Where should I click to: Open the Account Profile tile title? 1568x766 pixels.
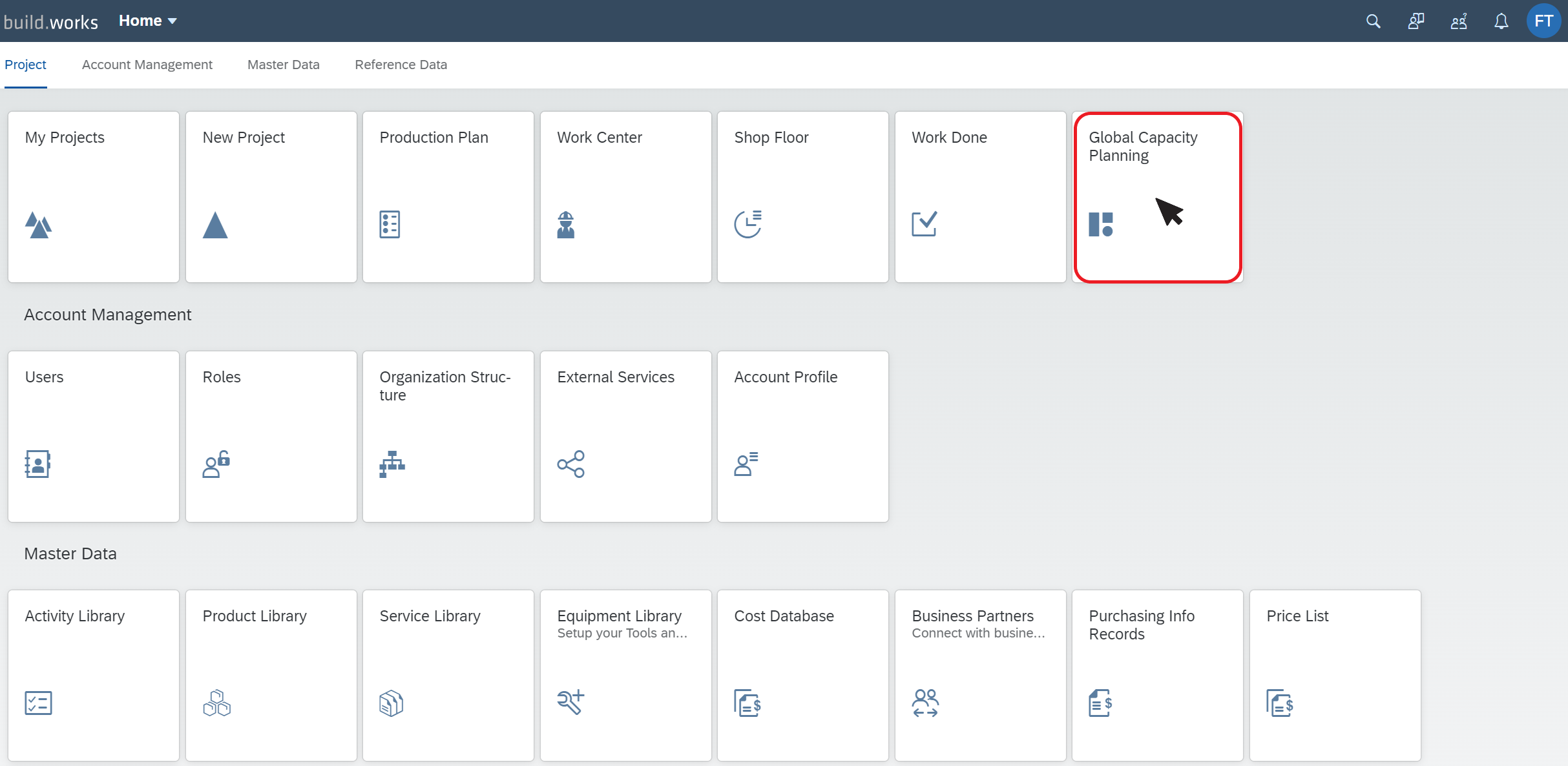click(x=786, y=377)
